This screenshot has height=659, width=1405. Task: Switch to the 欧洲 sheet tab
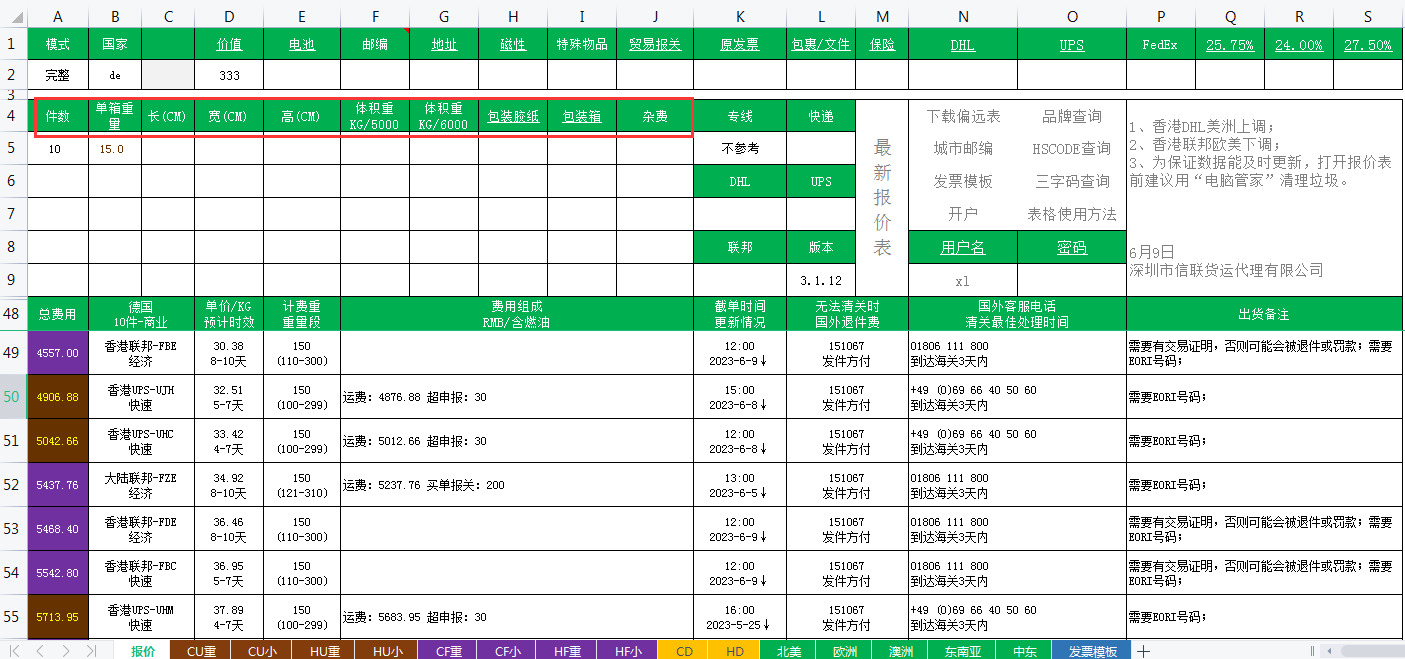pos(845,651)
